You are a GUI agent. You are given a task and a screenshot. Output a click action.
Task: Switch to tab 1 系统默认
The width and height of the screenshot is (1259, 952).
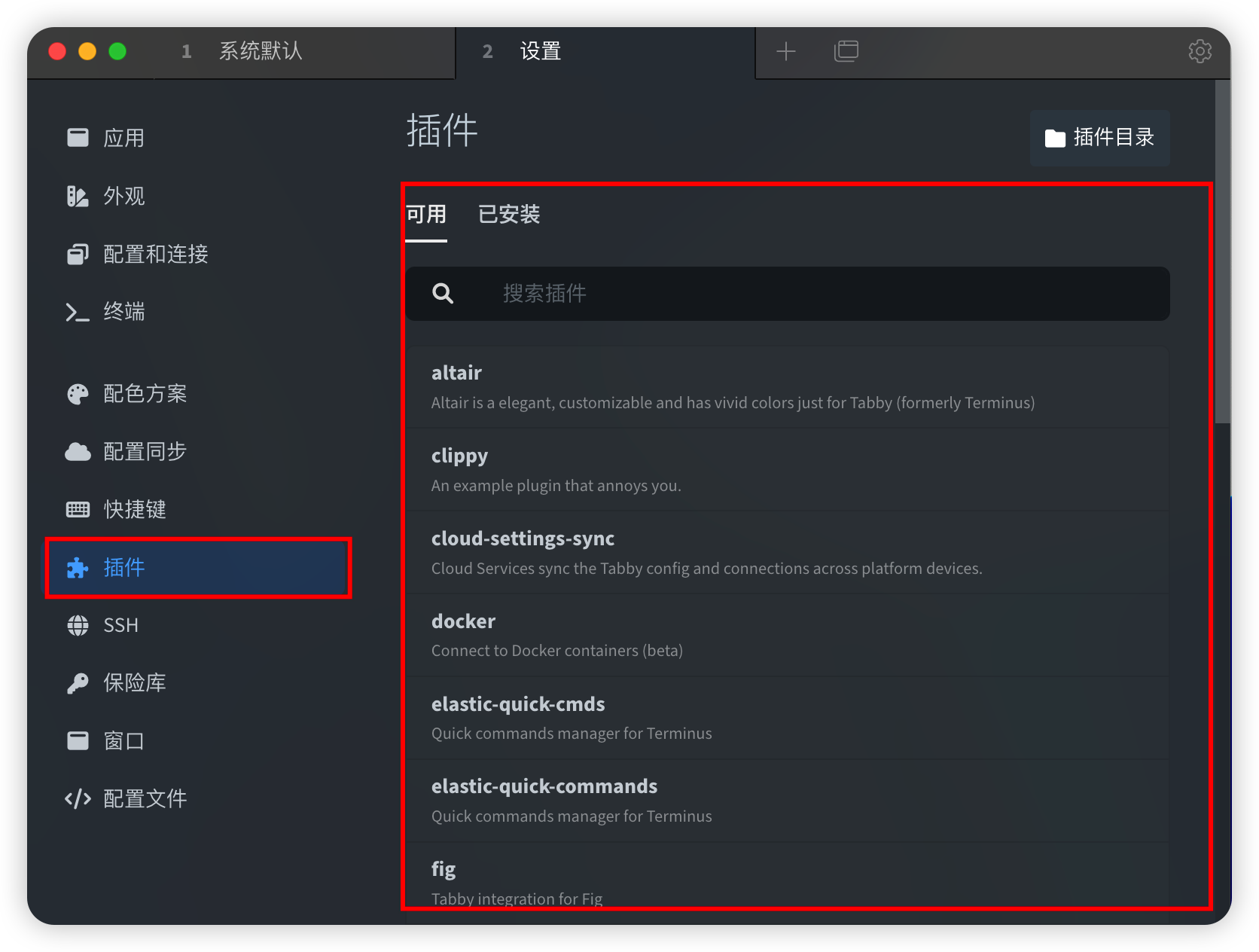click(304, 52)
